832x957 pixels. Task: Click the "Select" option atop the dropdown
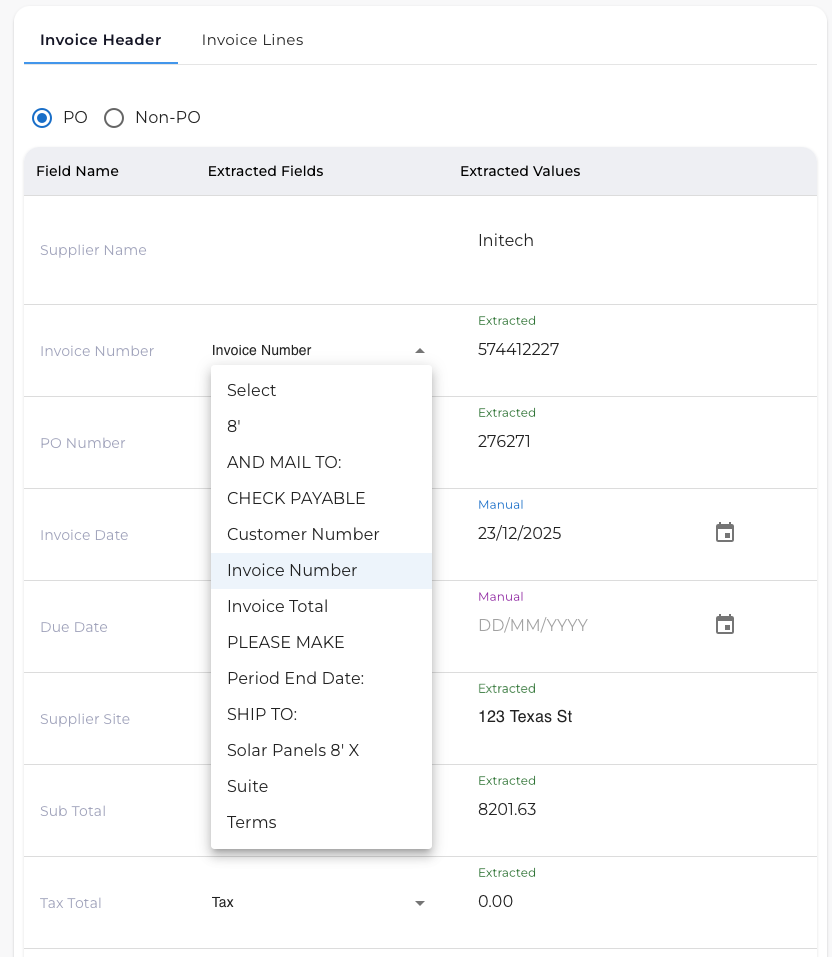[251, 390]
